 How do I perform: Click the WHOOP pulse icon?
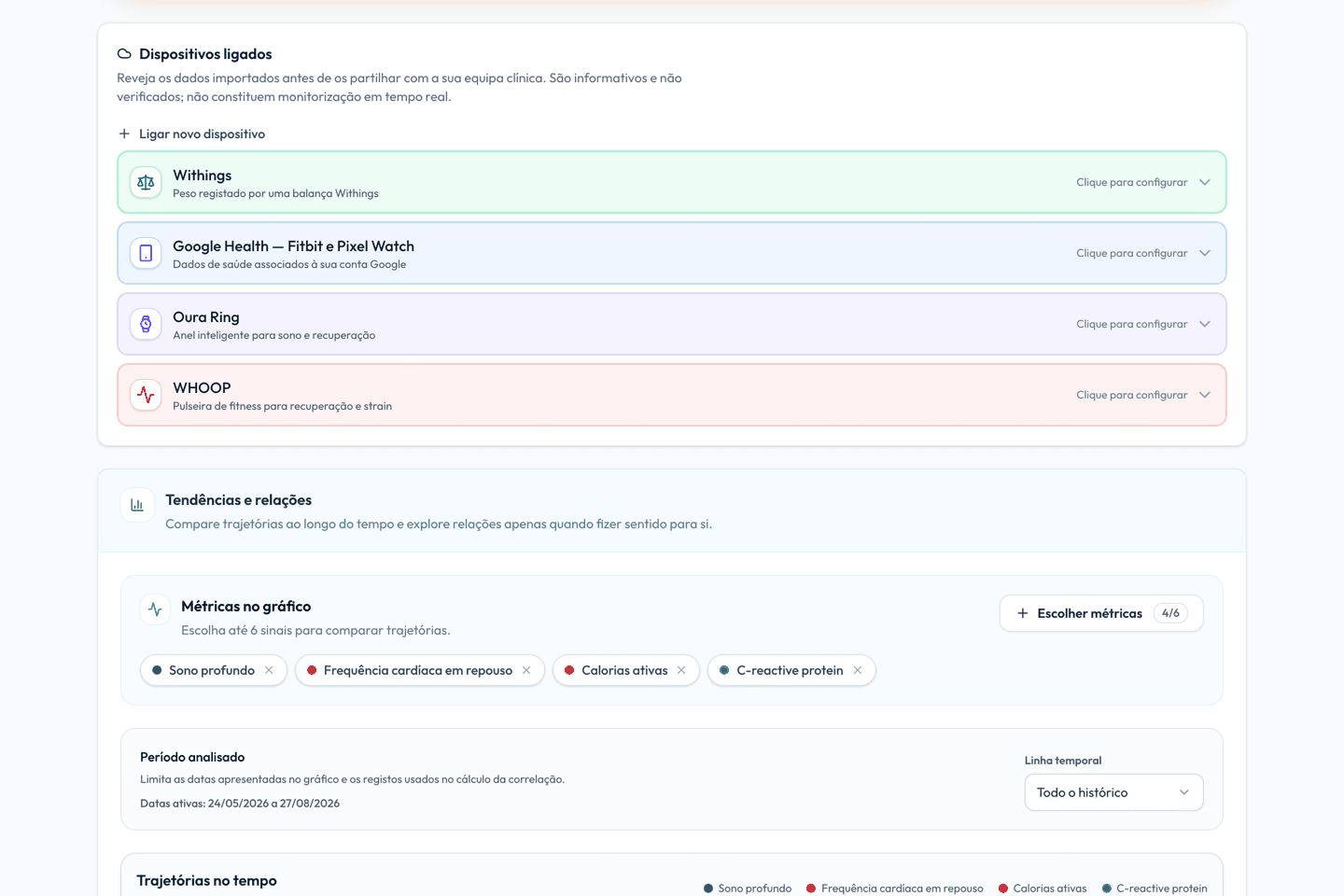[x=146, y=395]
